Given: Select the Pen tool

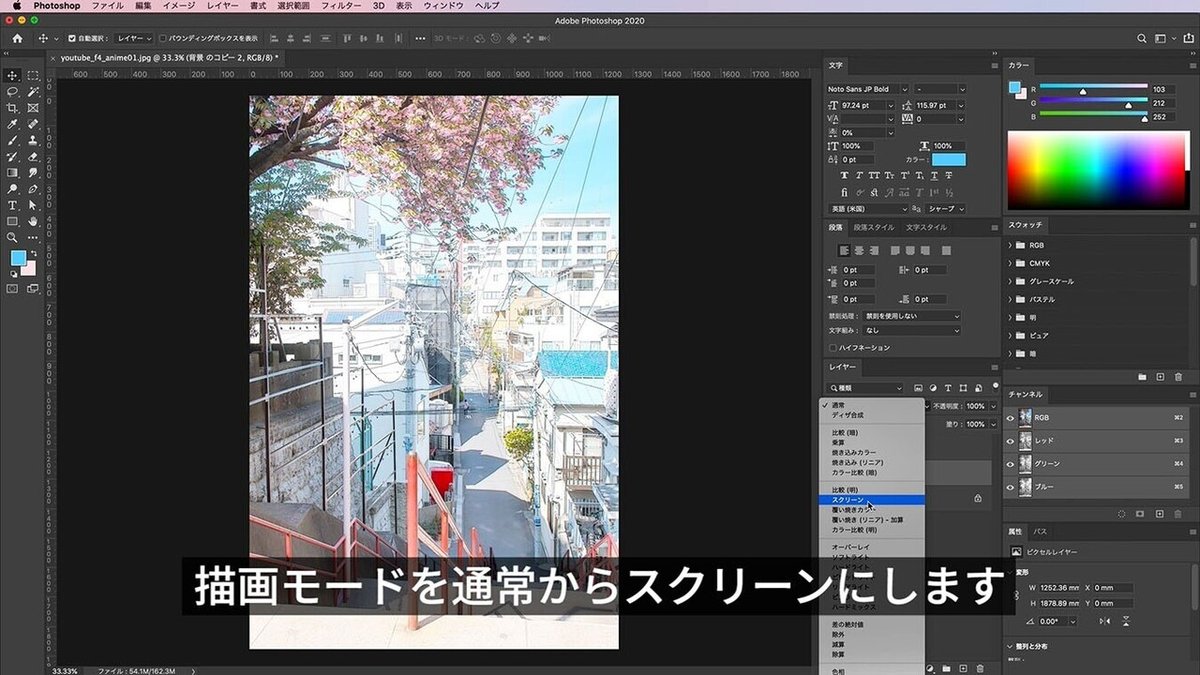Looking at the screenshot, I should pyautogui.click(x=33, y=188).
